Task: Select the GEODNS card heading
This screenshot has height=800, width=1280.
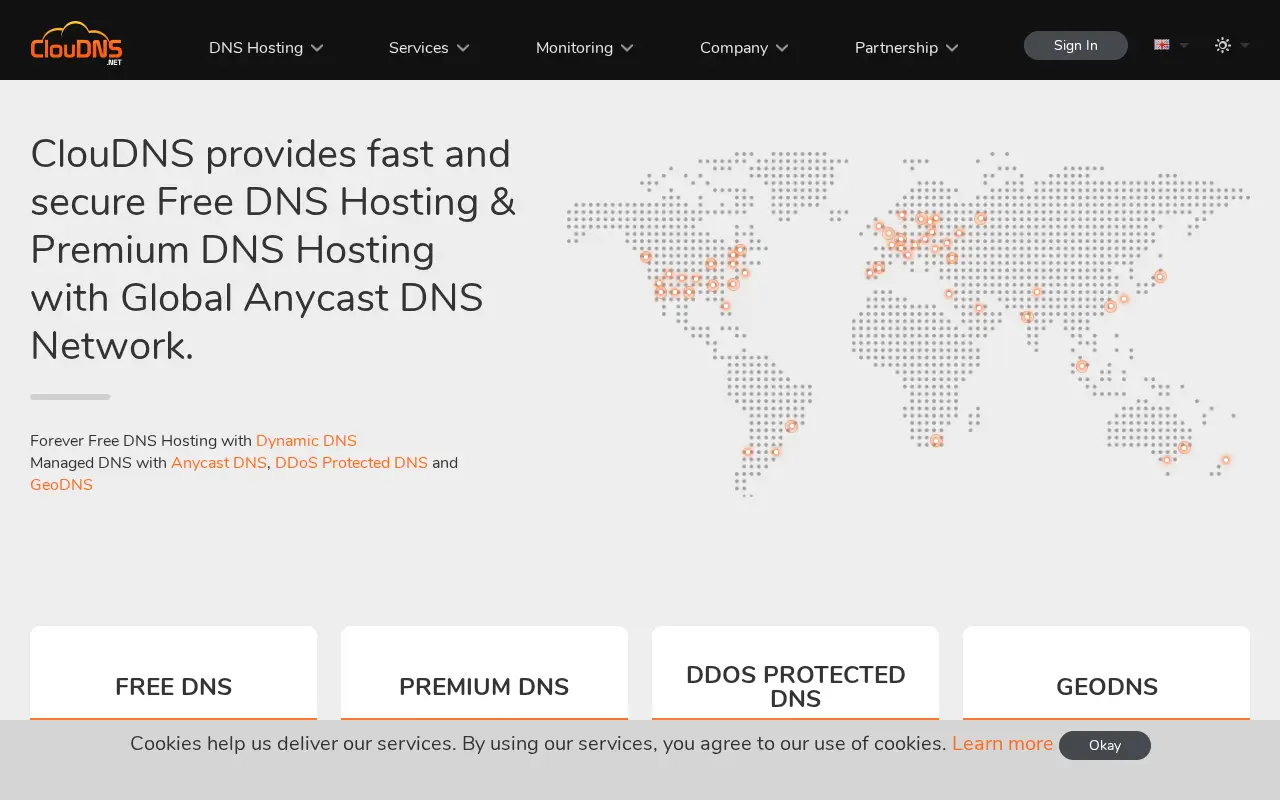Action: [x=1106, y=687]
